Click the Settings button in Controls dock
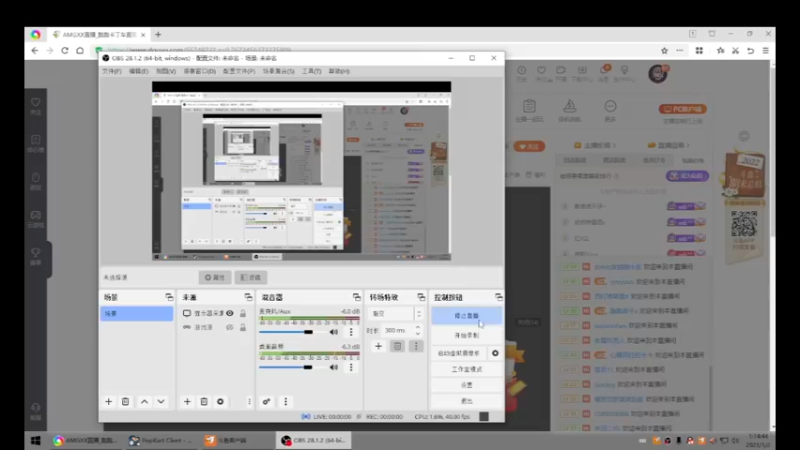The image size is (800, 450). coord(466,385)
